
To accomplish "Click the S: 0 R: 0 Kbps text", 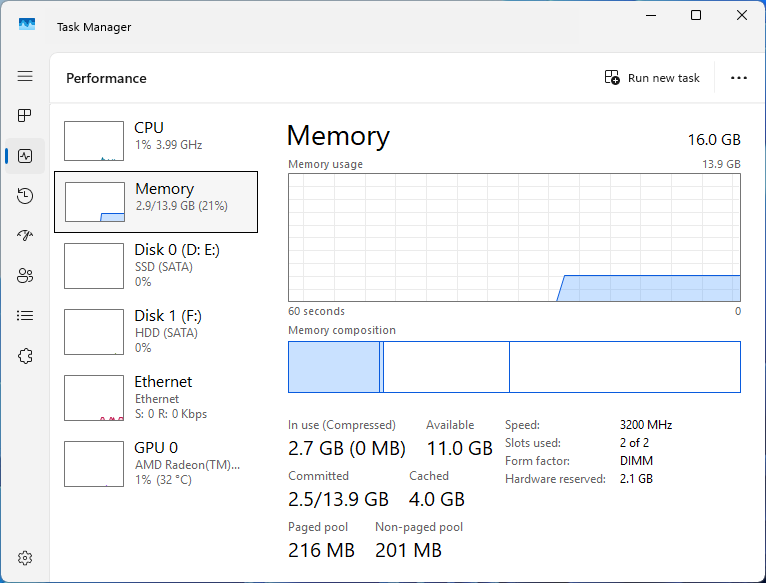I will click(171, 414).
